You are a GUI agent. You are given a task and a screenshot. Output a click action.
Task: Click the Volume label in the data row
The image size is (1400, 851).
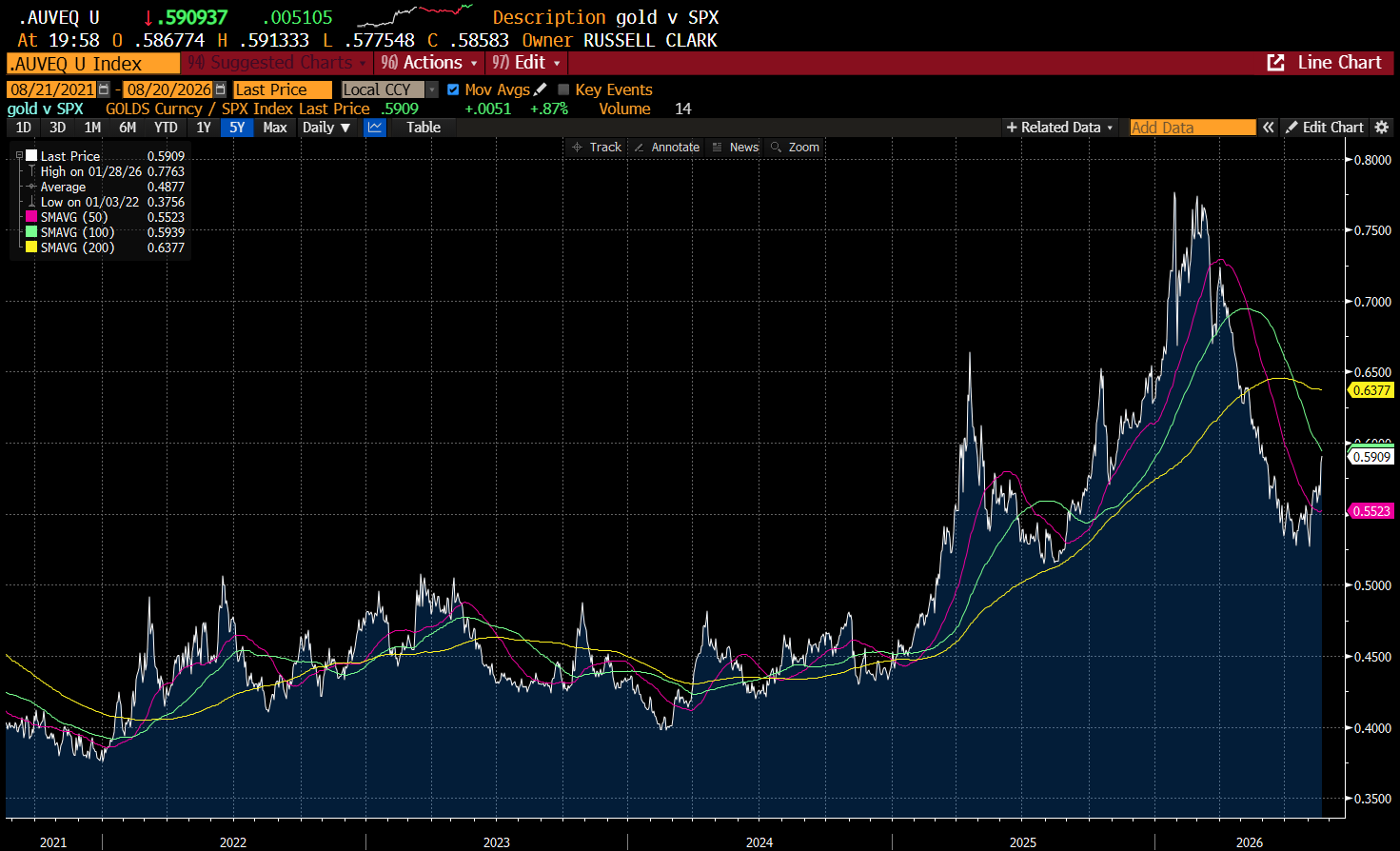coord(624,109)
